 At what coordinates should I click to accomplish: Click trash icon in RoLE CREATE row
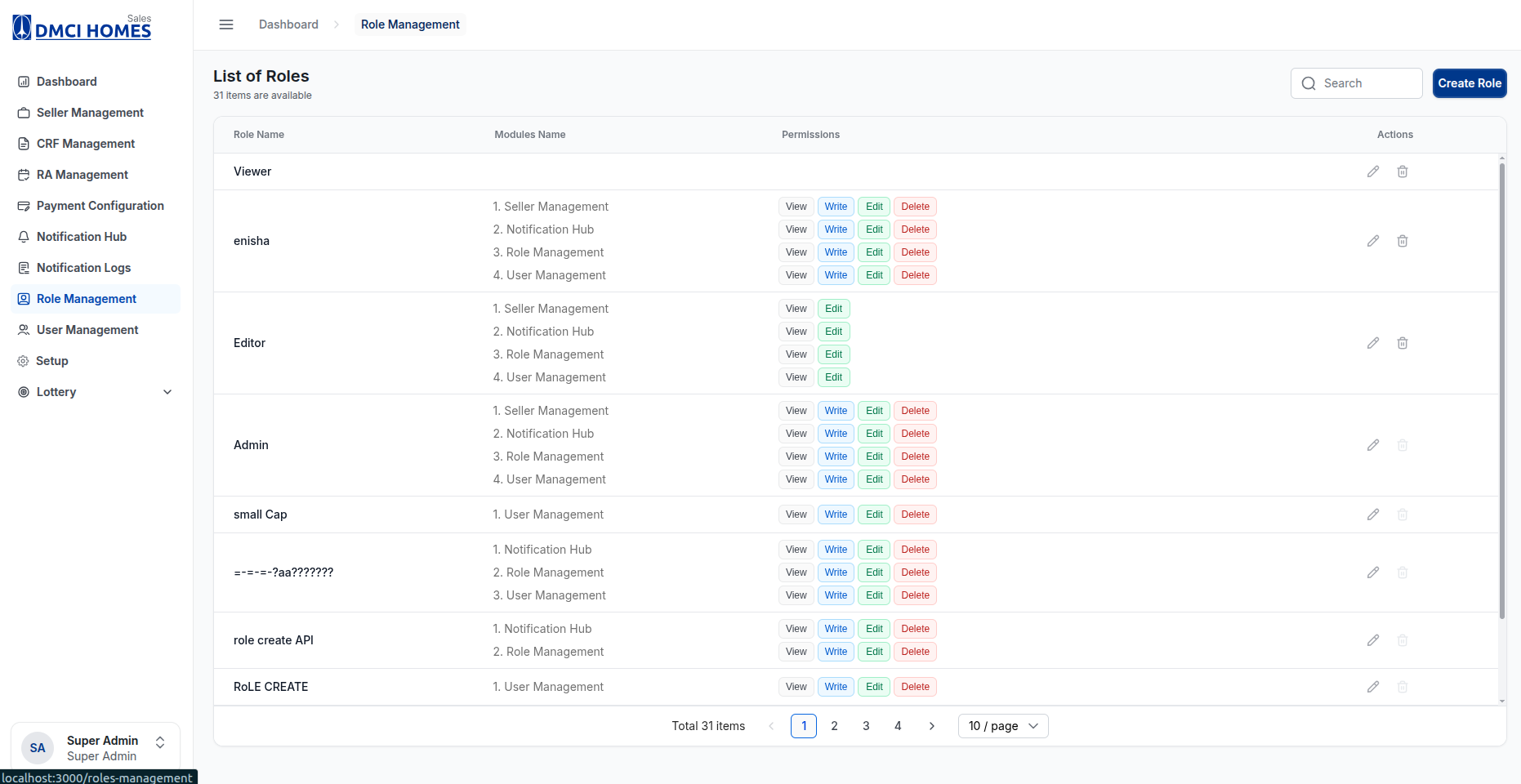tap(1403, 687)
